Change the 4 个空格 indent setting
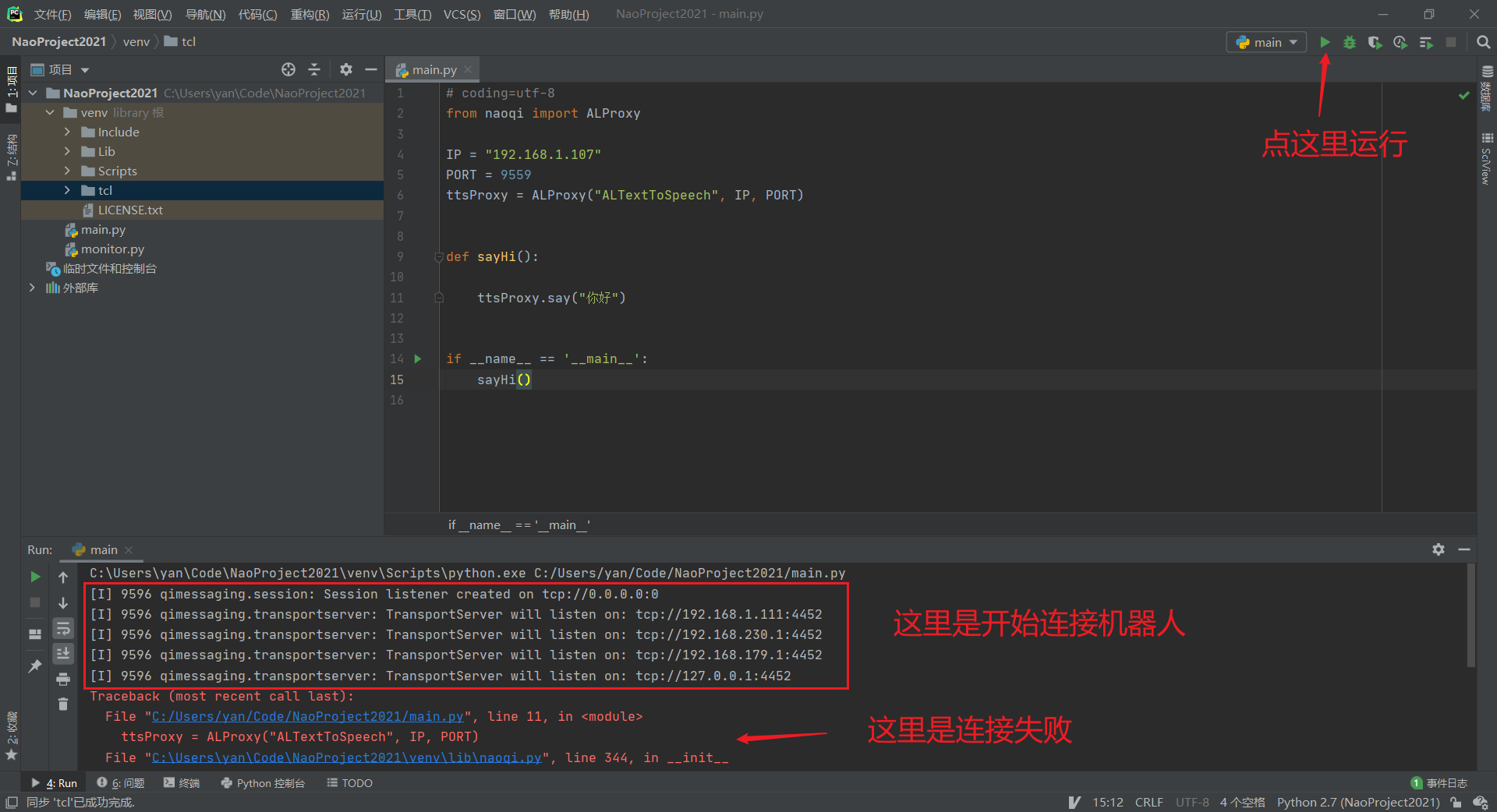Image resolution: width=1497 pixels, height=812 pixels. pos(1242,802)
